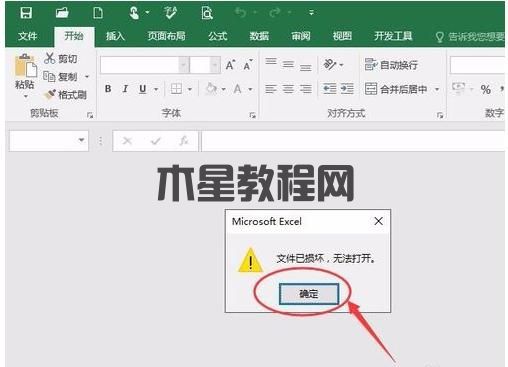Click the 复制 copy button

click(60, 77)
